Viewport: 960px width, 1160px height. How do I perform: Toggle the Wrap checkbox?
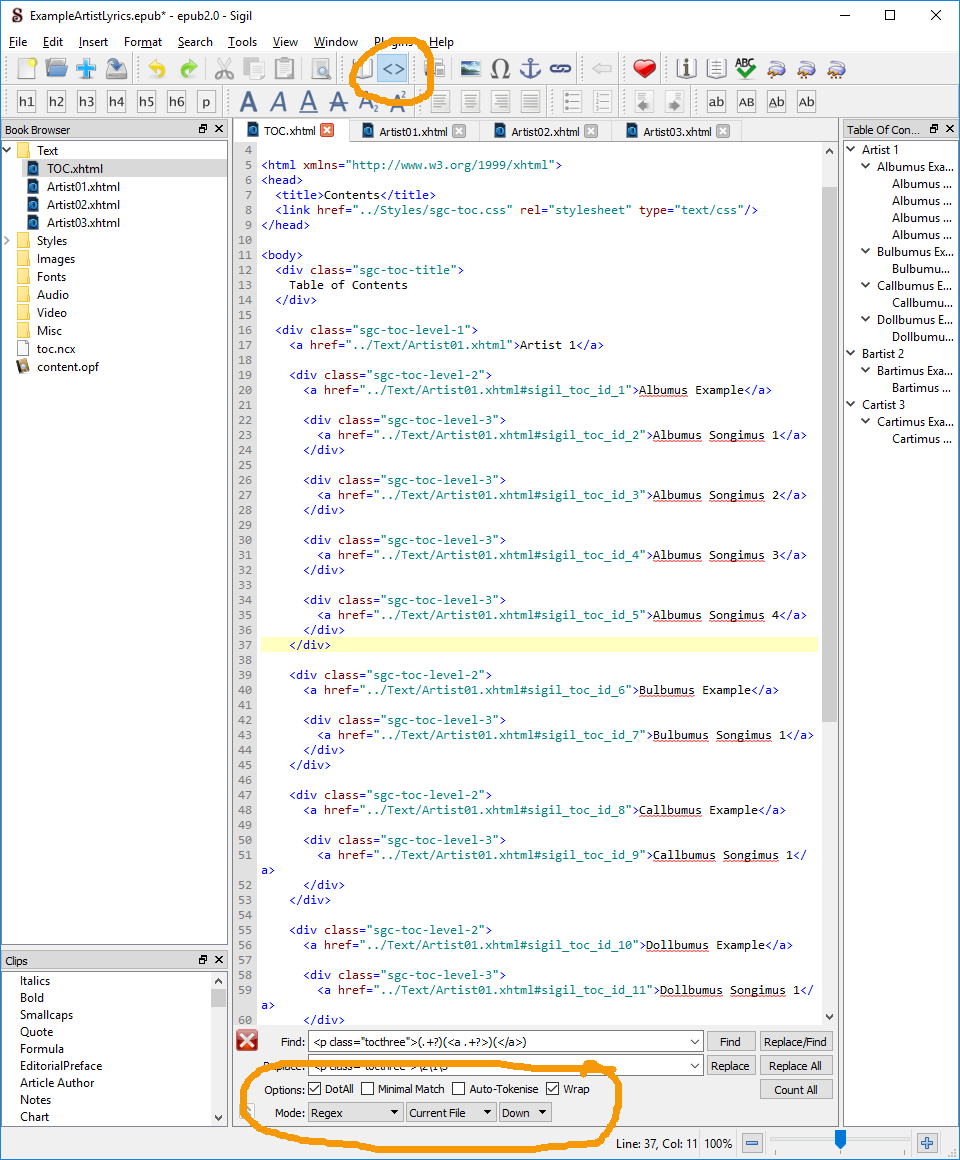[x=553, y=1089]
